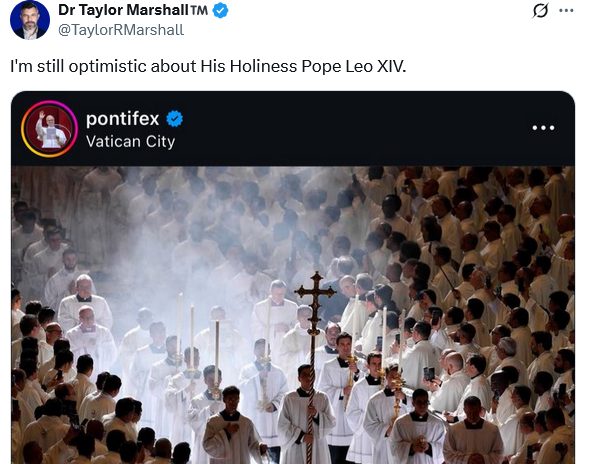Image resolution: width=592 pixels, height=464 pixels.
Task: Open the @TaylorRMarshall handle link
Action: [121, 30]
